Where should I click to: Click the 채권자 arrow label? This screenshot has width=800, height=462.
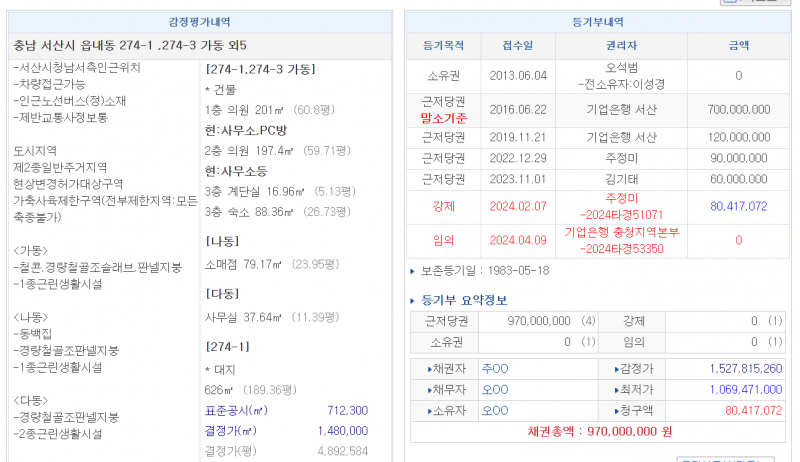click(444, 369)
